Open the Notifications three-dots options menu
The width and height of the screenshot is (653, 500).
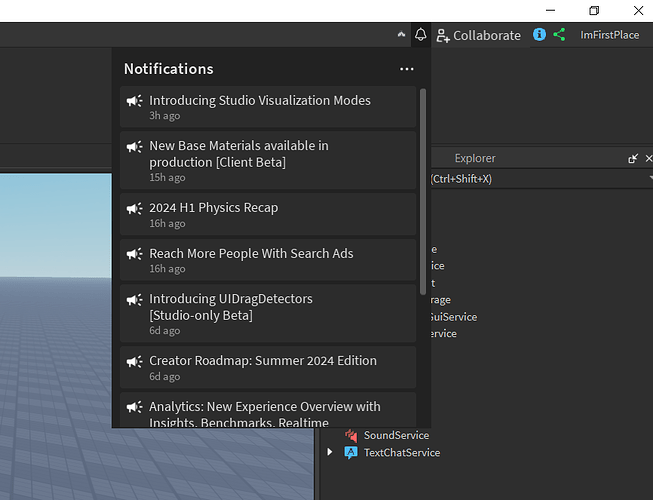click(406, 69)
